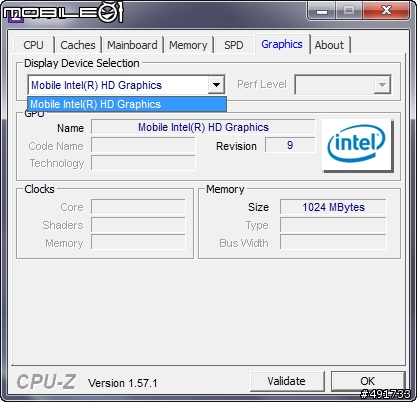Click the Core clock field
Image resolution: width=417 pixels, height=402 pixels.
(x=138, y=207)
